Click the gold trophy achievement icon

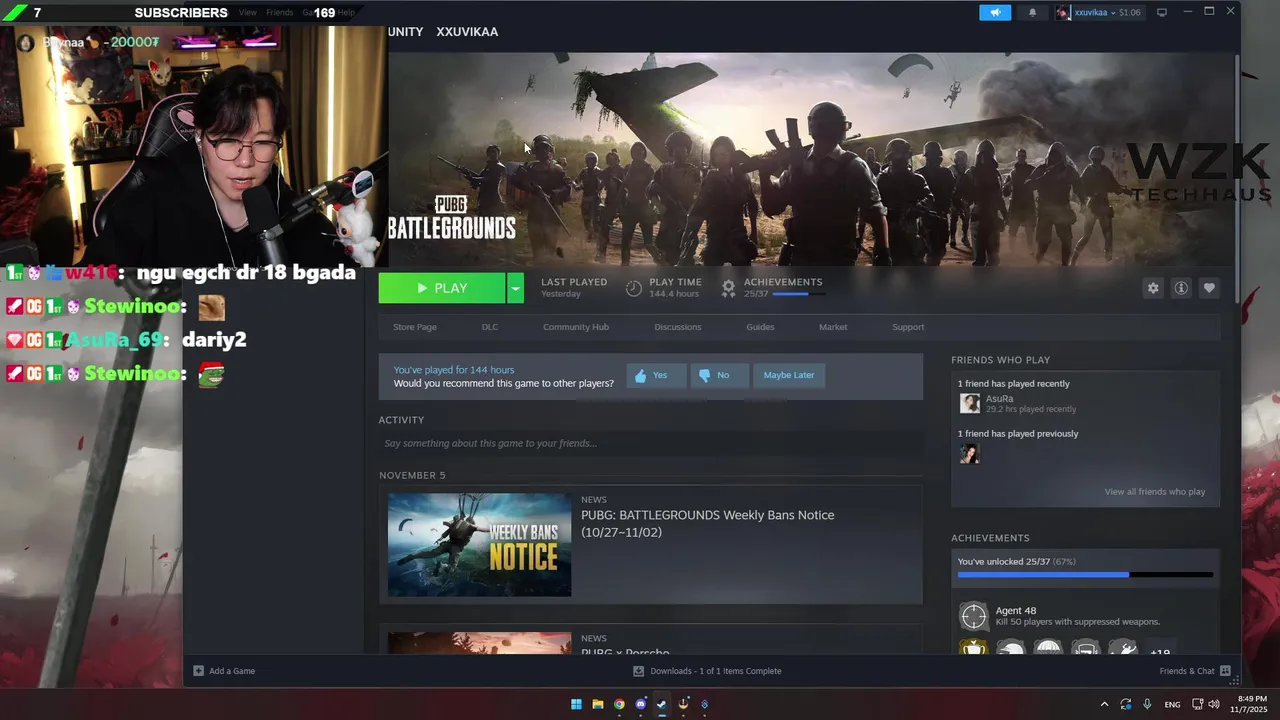973,647
